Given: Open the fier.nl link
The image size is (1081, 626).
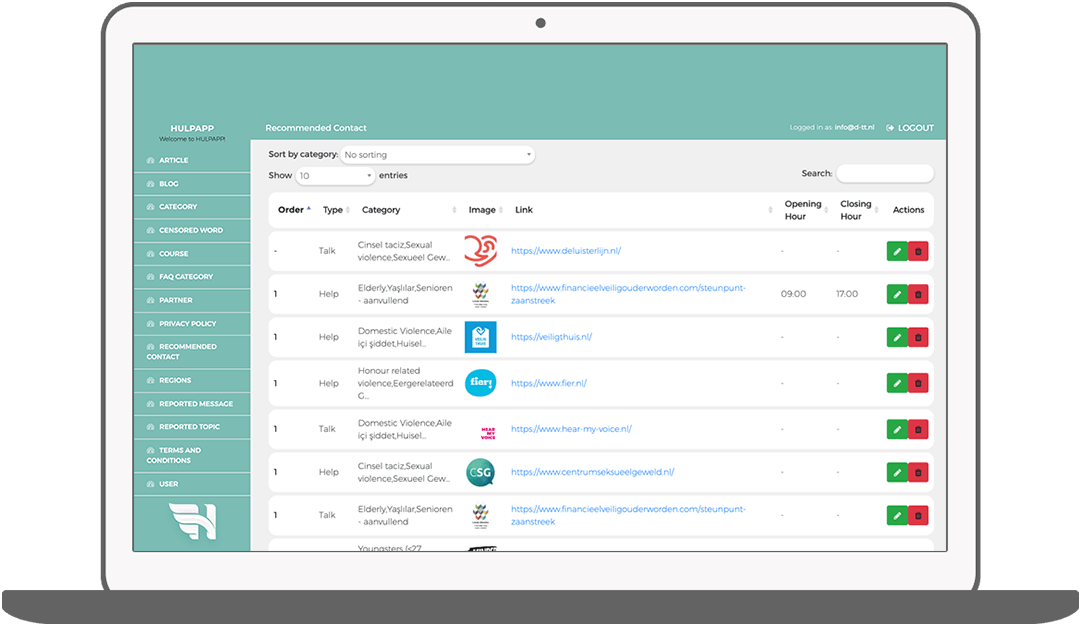Looking at the screenshot, I should click(548, 383).
